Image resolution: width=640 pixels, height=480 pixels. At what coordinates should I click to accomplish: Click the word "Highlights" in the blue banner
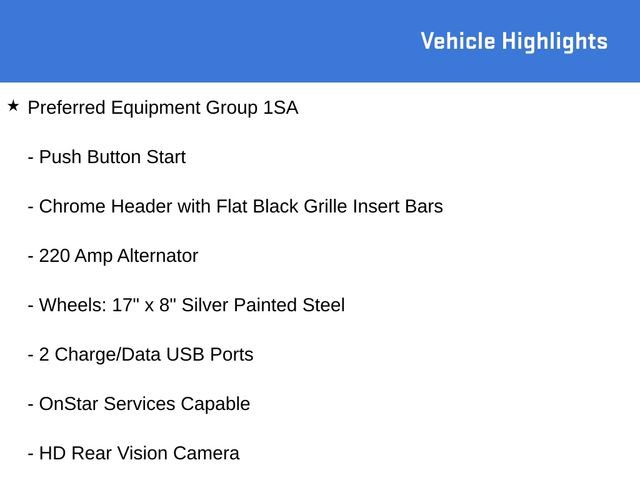[555, 42]
